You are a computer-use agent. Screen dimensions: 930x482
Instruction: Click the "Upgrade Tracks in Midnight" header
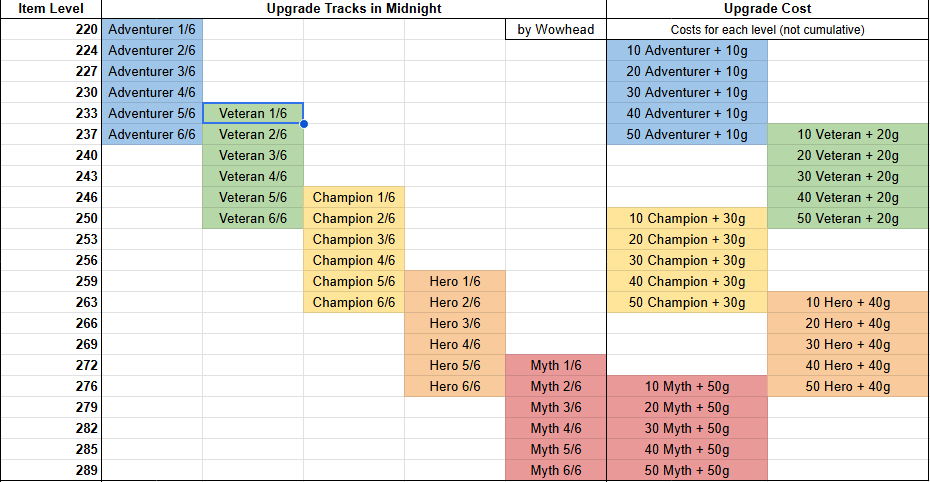(354, 8)
